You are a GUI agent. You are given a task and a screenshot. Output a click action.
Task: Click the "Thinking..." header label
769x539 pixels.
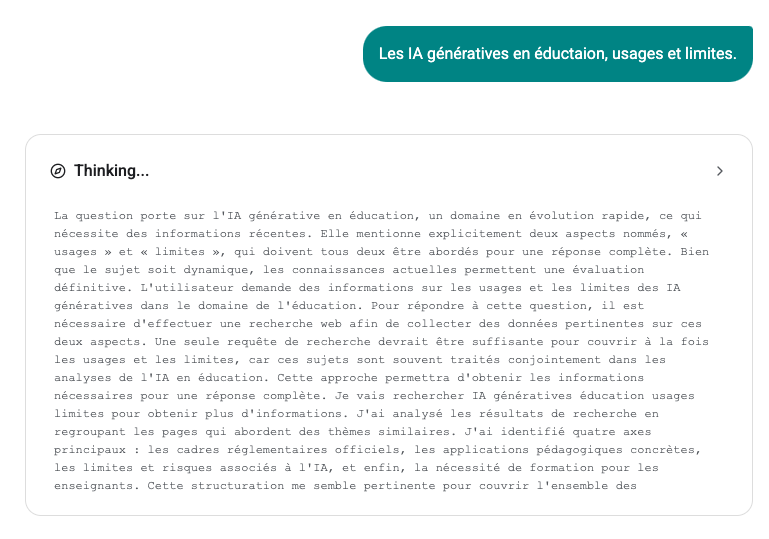coord(111,171)
